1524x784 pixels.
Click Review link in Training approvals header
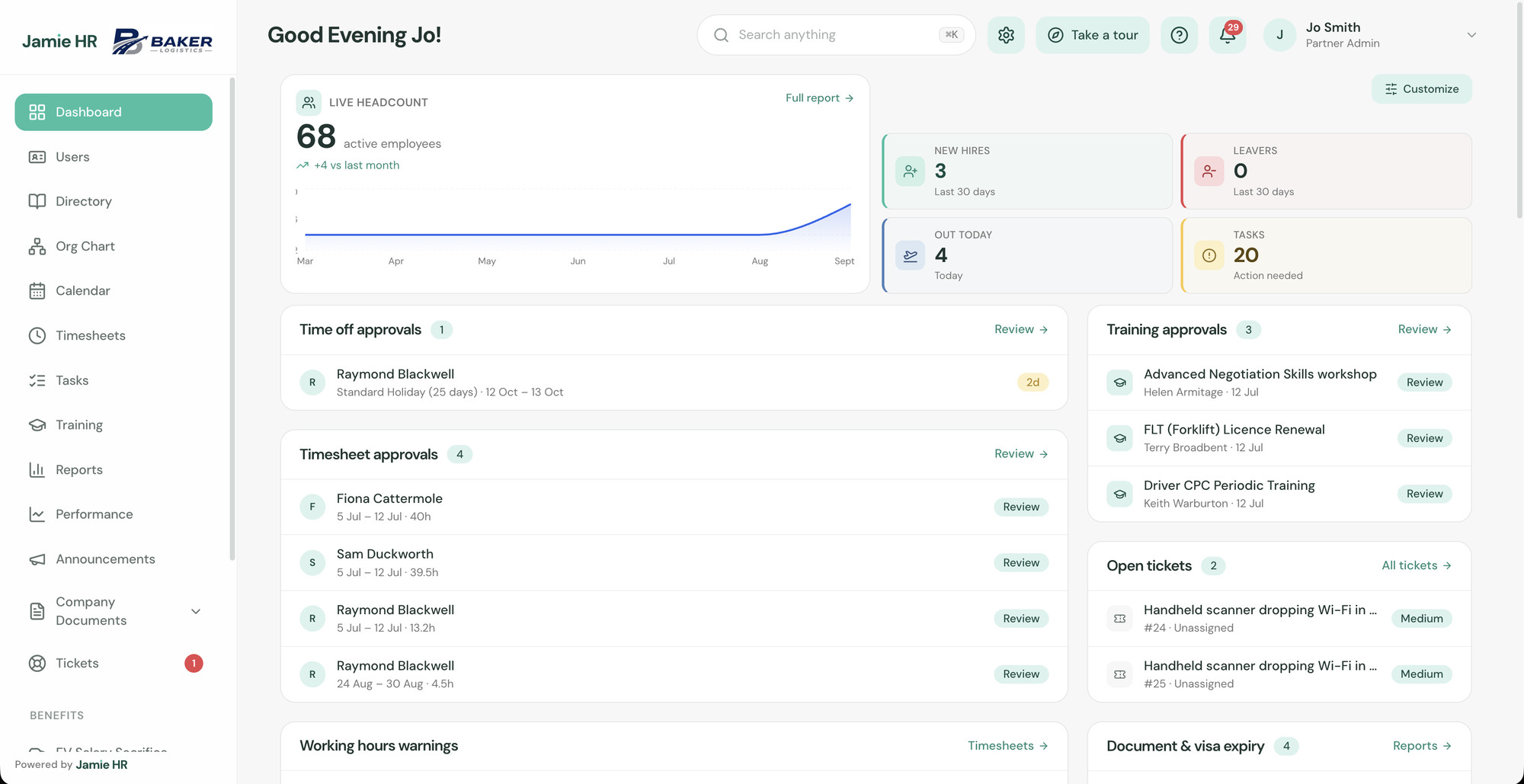tap(1424, 329)
